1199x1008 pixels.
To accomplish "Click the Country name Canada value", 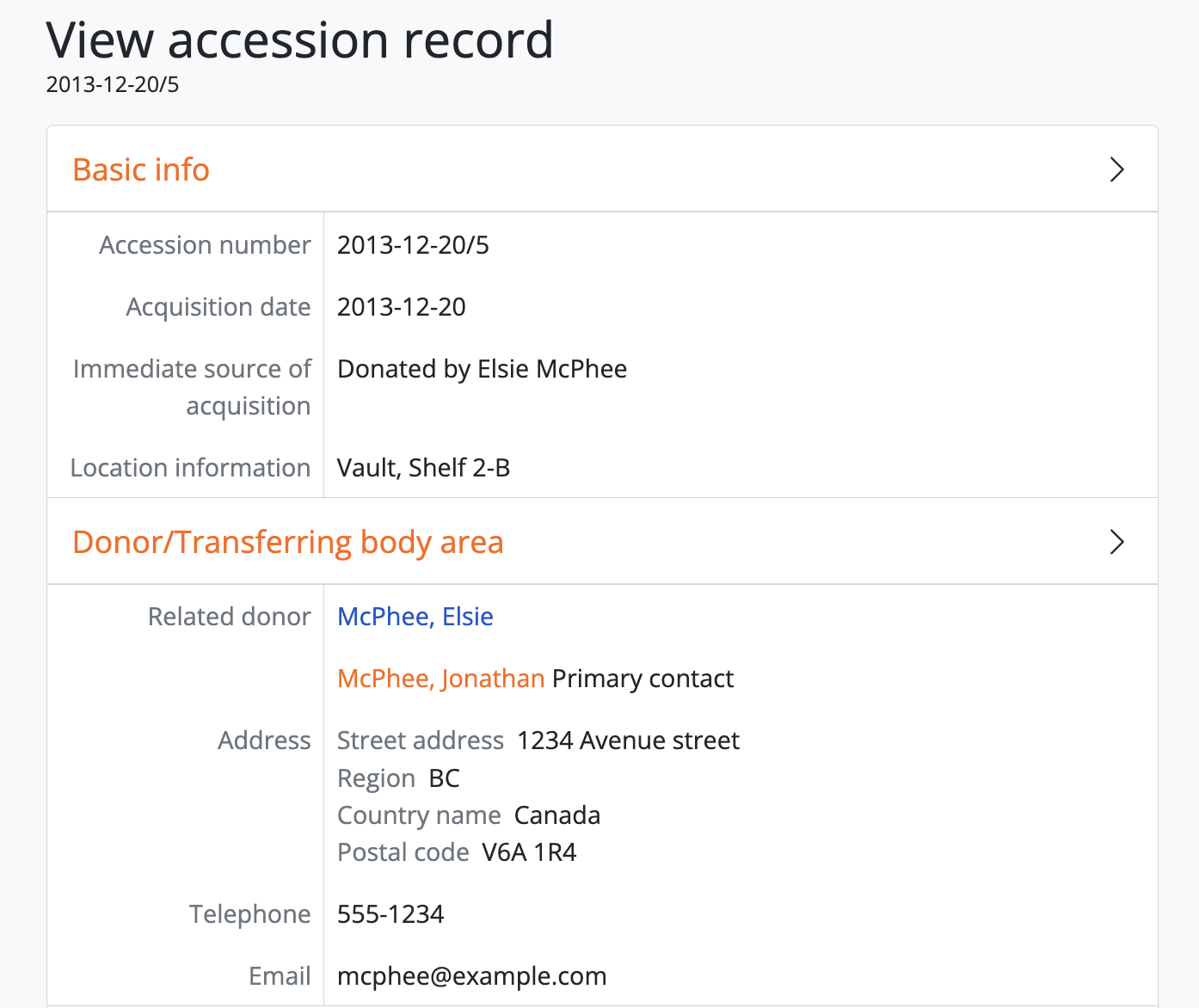I will (557, 815).
